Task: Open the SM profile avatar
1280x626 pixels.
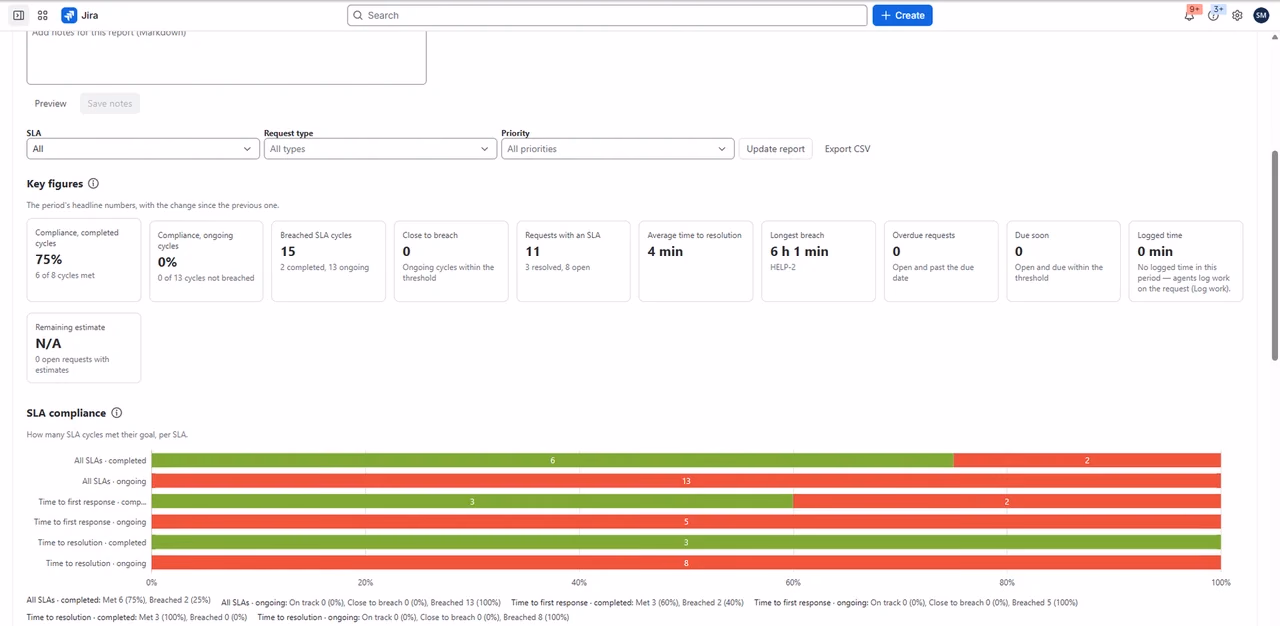Action: click(1261, 15)
